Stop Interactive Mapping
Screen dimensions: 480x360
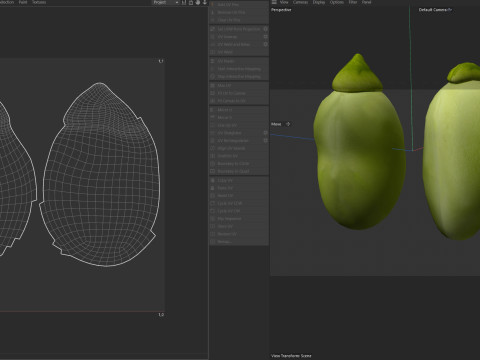pyautogui.click(x=239, y=77)
